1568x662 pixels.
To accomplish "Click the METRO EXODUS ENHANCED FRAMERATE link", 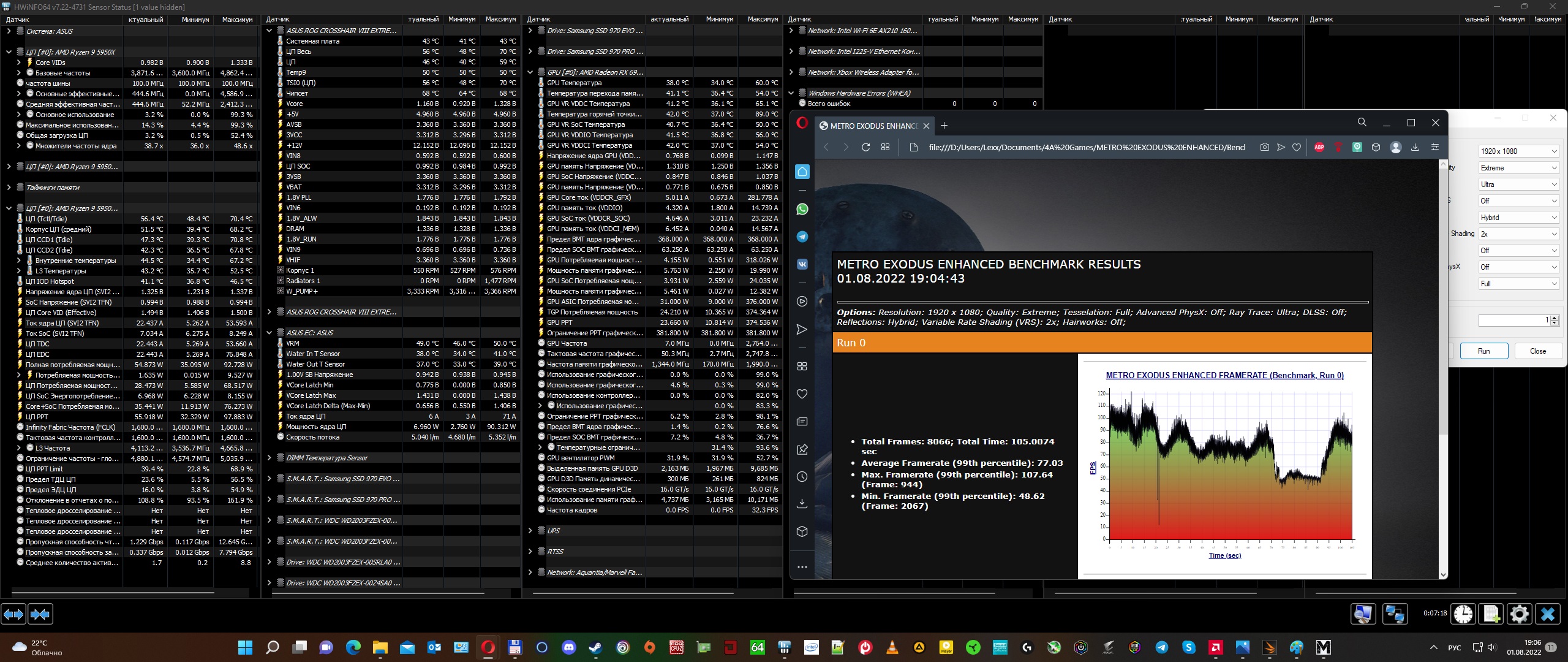I will 1224,375.
